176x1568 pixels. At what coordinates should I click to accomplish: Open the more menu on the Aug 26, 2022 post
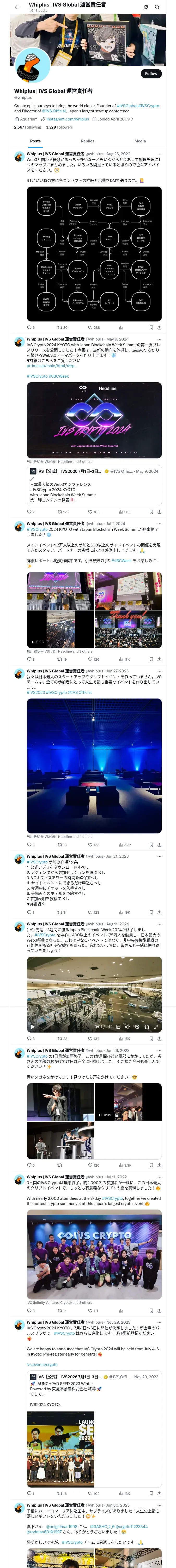pyautogui.click(x=160, y=154)
